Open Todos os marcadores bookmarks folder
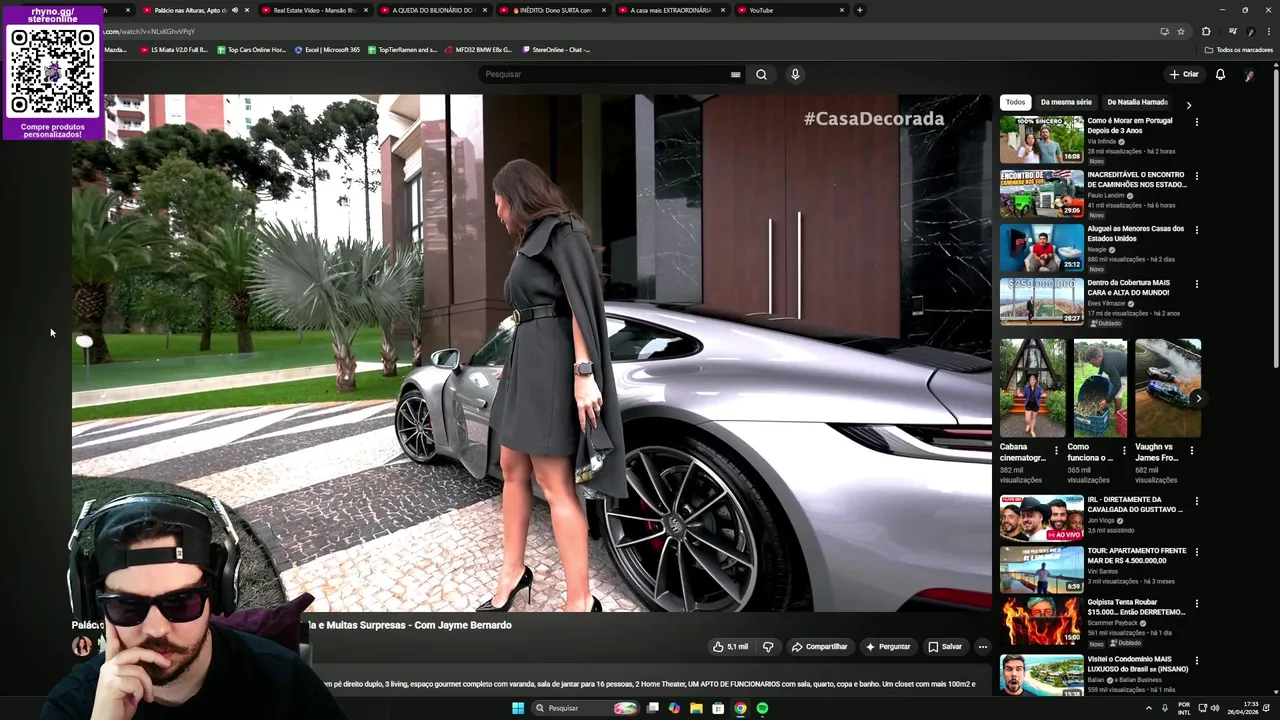1280x720 pixels. (x=1238, y=49)
